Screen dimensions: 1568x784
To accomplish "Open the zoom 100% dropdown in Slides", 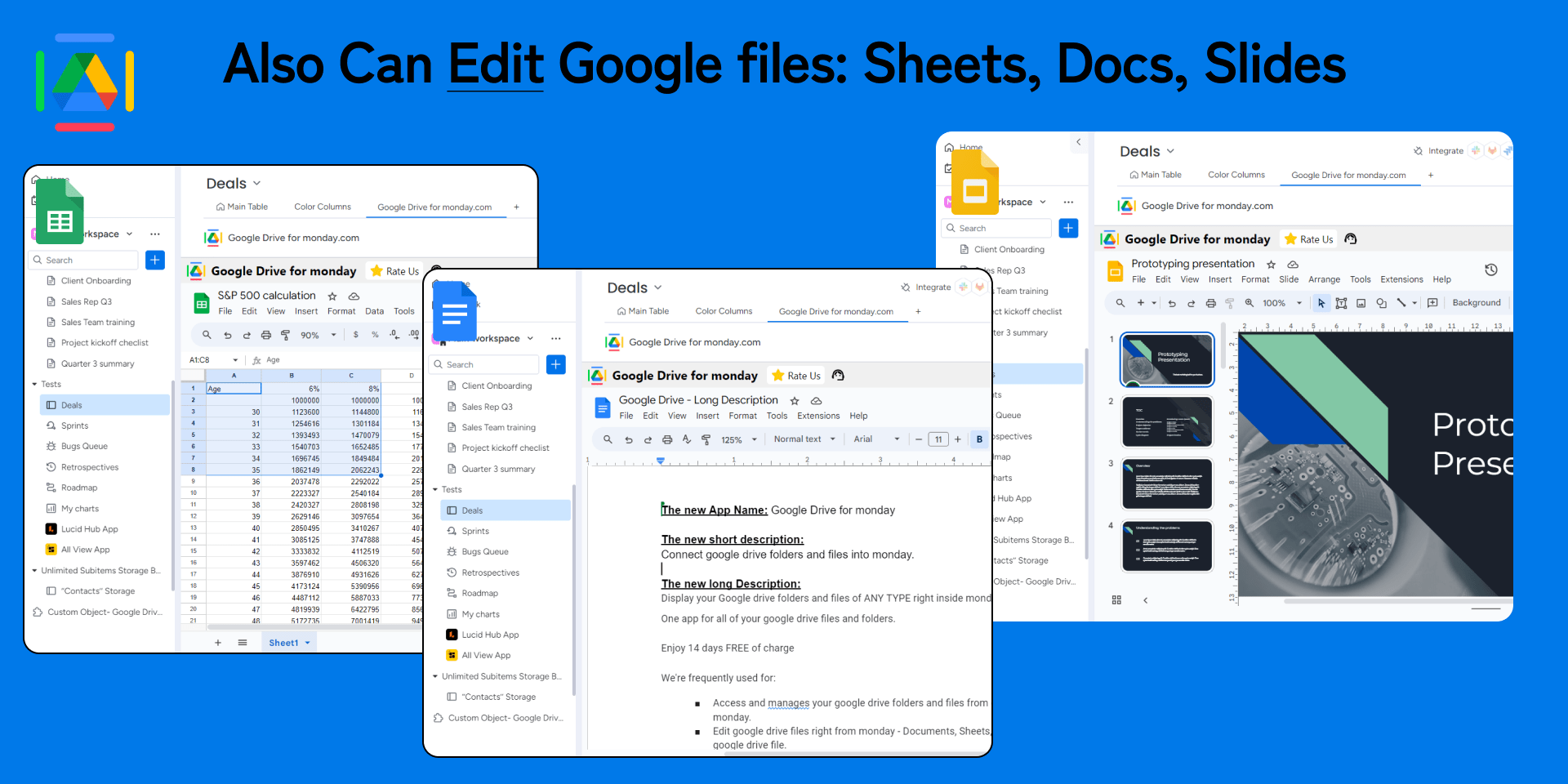I will (1282, 303).
